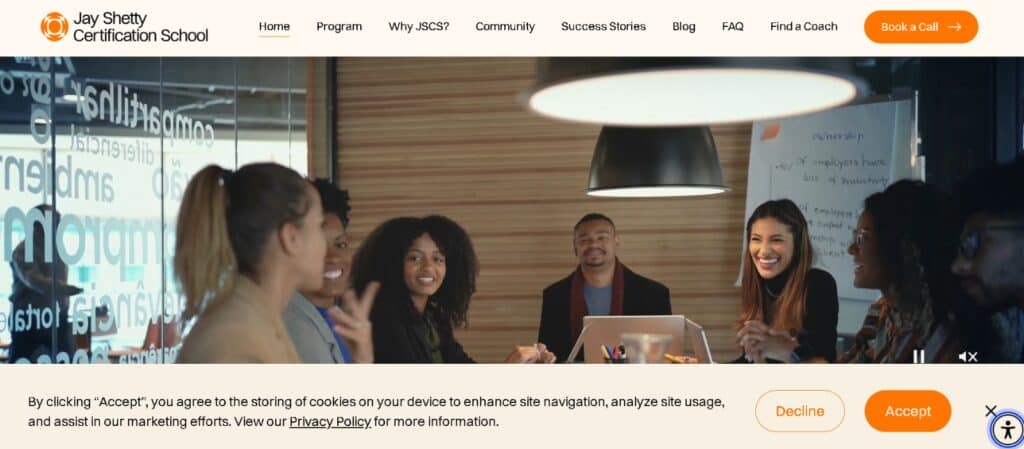Open the Privacy Policy link

(330, 422)
